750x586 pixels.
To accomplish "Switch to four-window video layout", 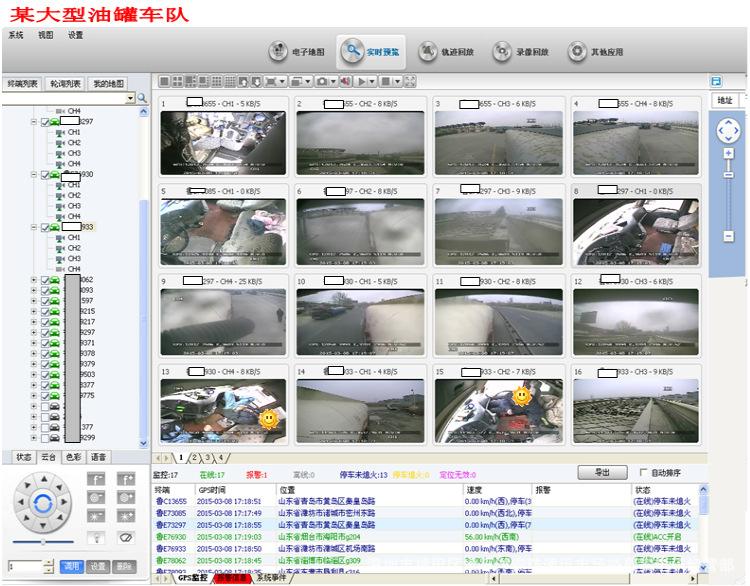I will [x=177, y=81].
